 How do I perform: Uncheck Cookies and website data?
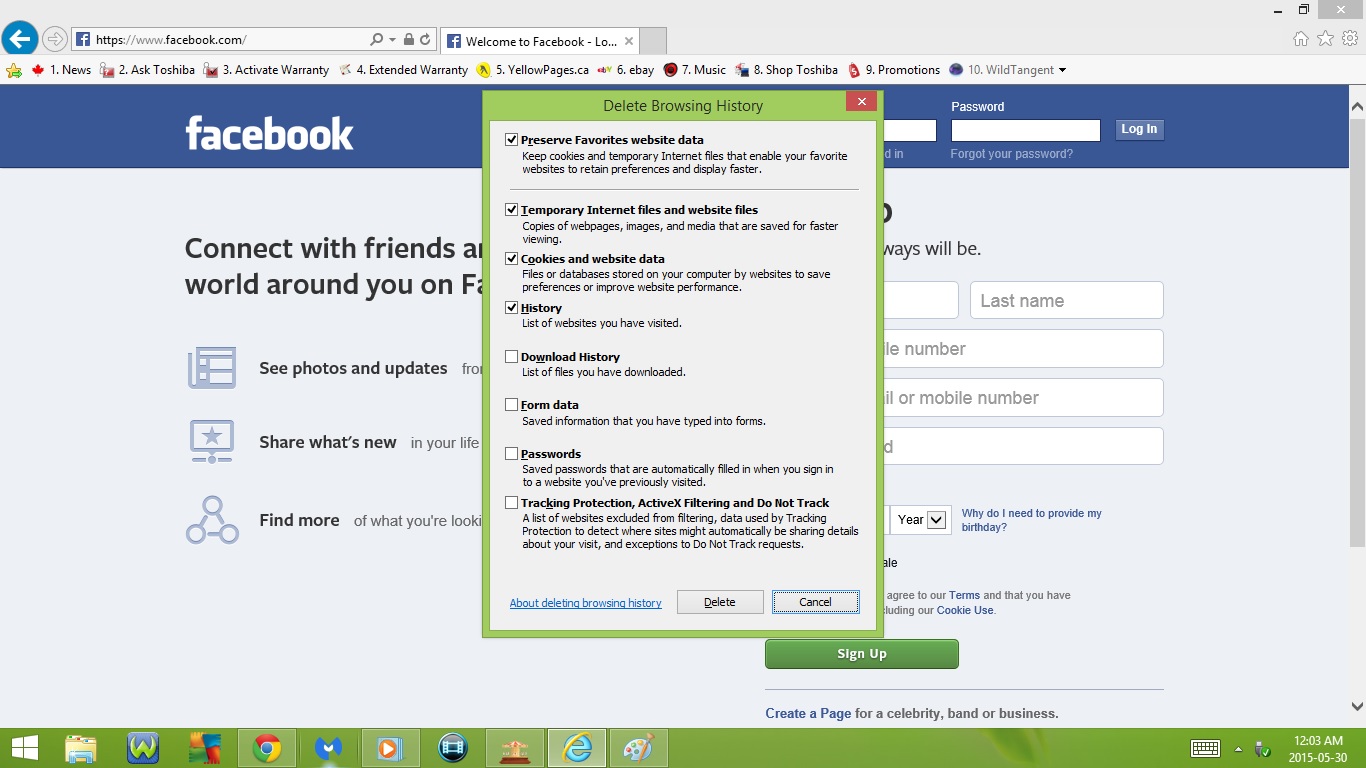coord(511,259)
